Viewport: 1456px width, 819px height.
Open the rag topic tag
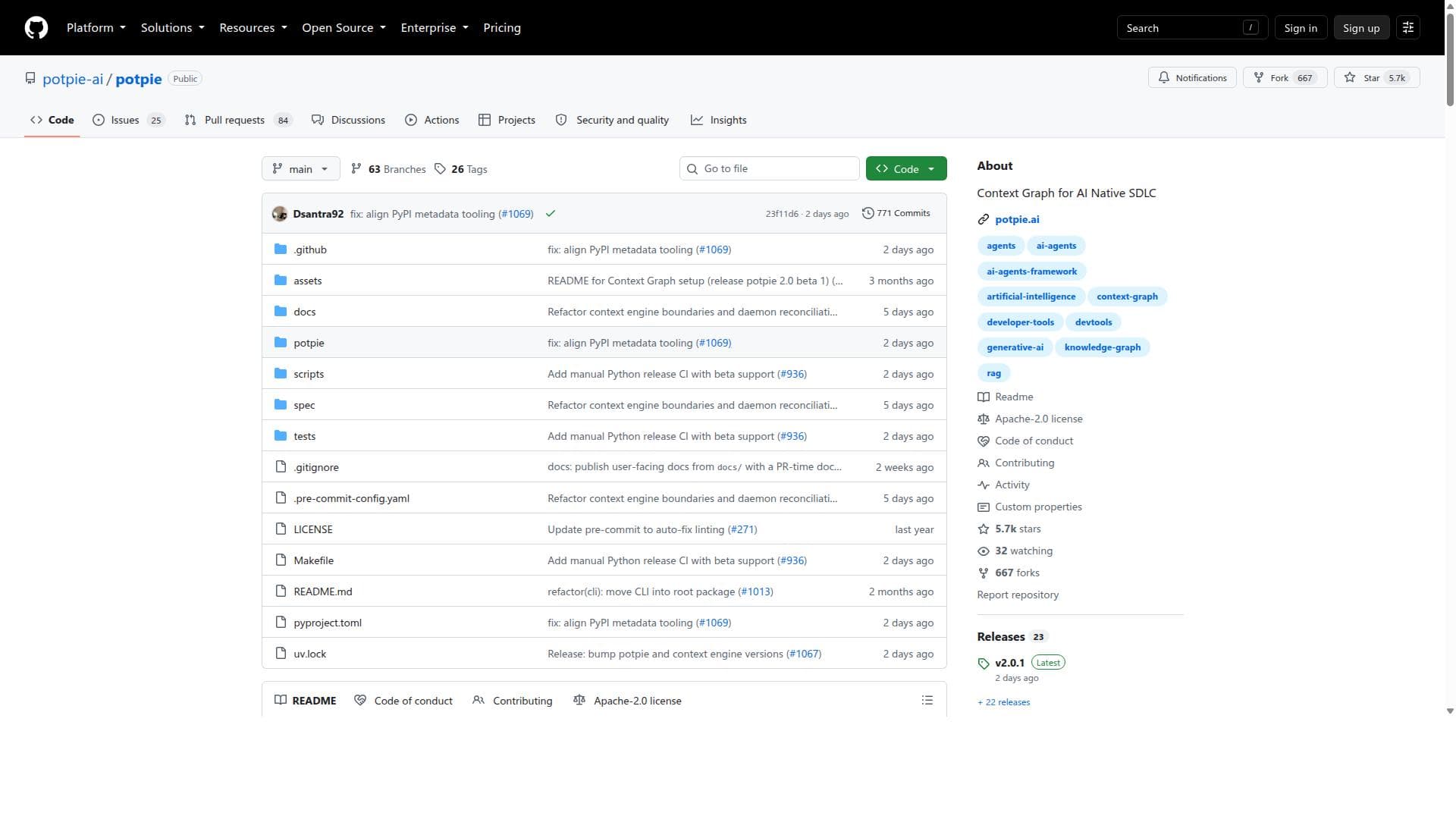point(993,374)
